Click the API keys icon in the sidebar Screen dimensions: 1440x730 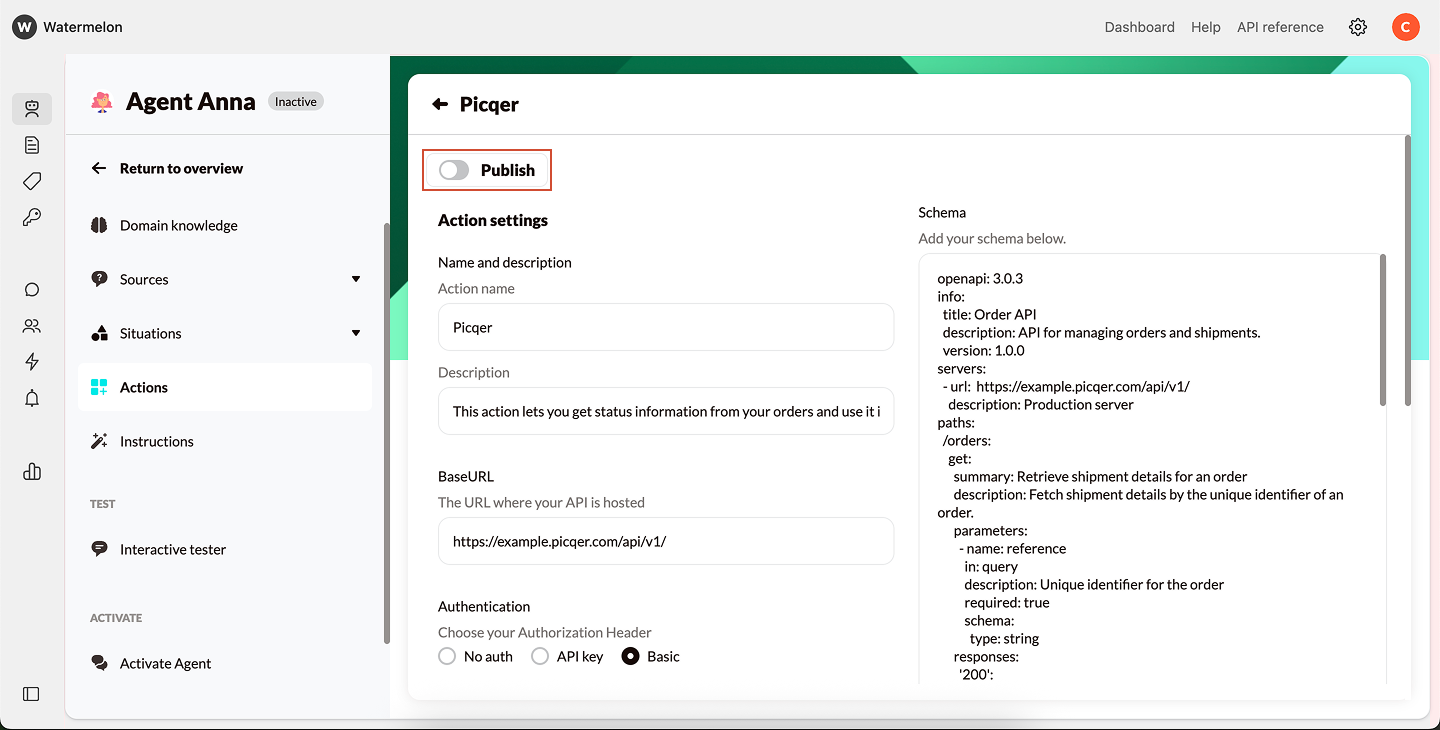click(31, 217)
